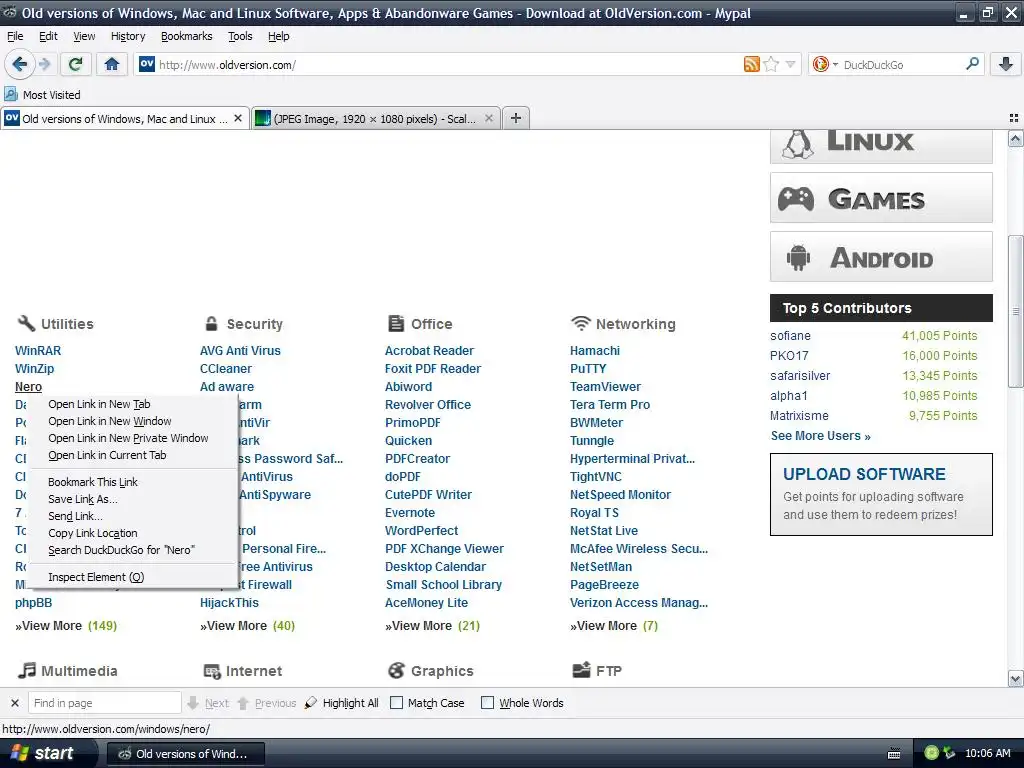Screen dimensions: 1024x768
Task: Open the CCleaner link
Action: point(225,368)
